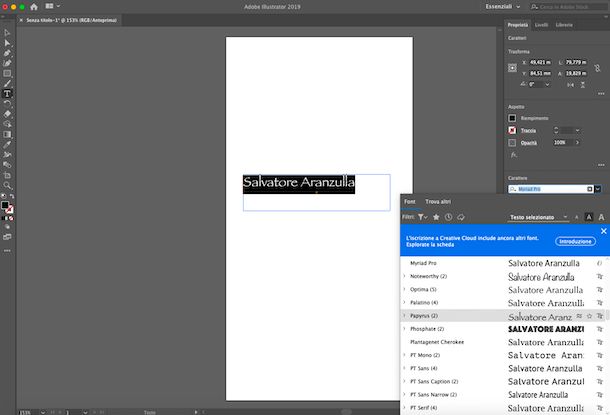Show activated Adobe fonts cloud filter
The height and width of the screenshot is (415, 610).
click(461, 217)
